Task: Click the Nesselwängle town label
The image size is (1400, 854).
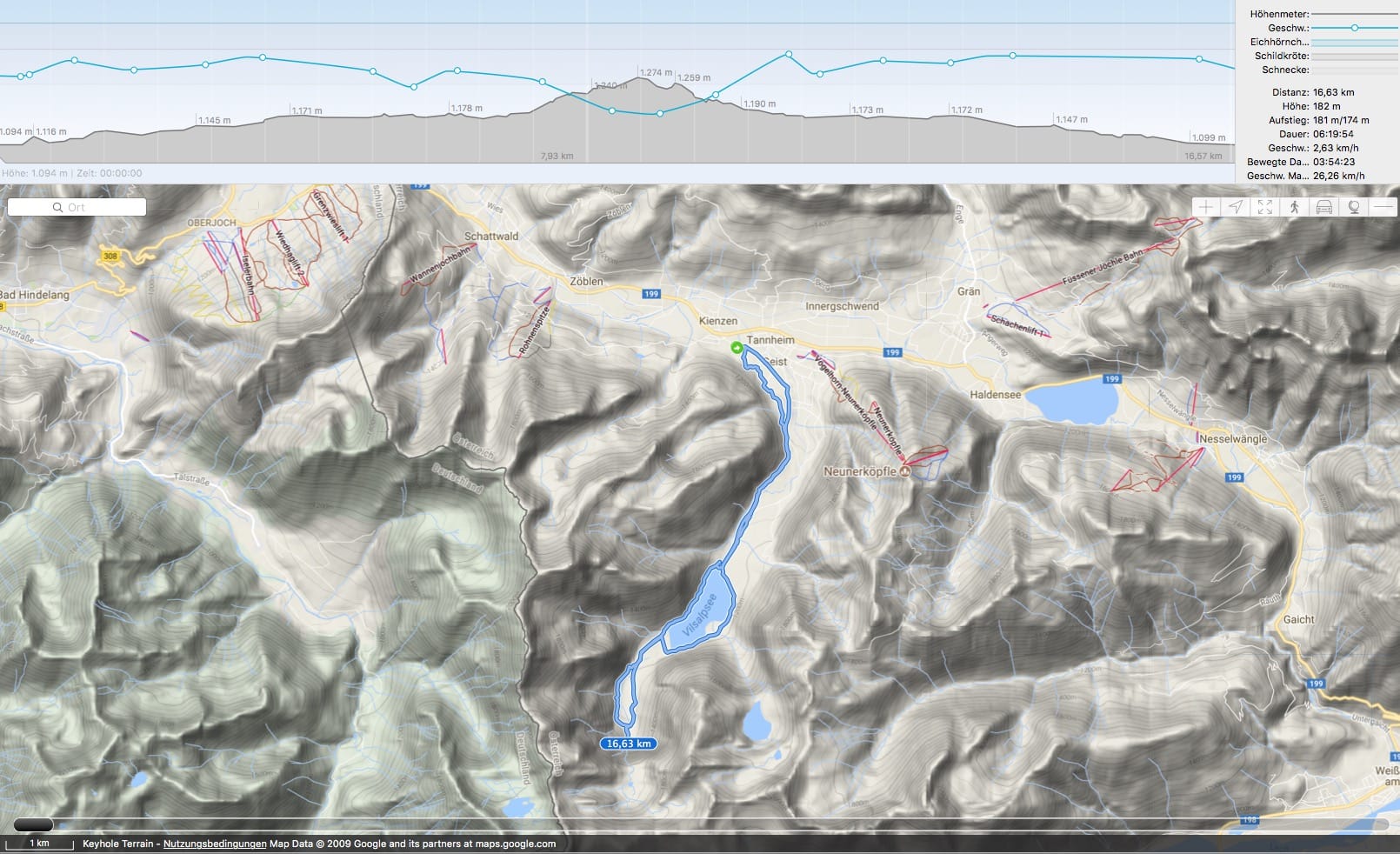Action: (x=1233, y=439)
